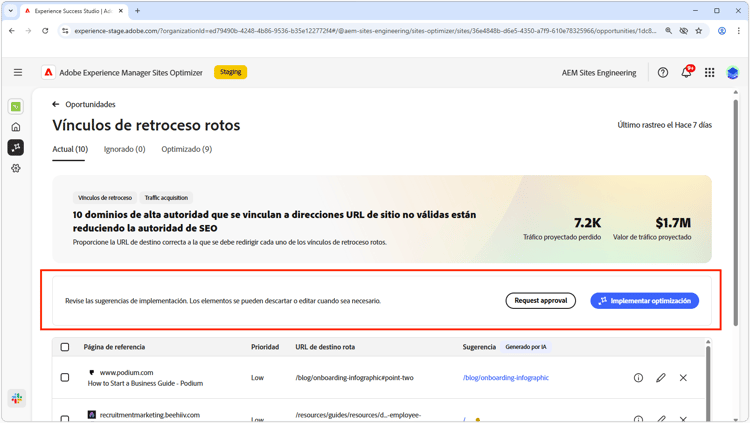The width and height of the screenshot is (750, 423).
Task: Click the eye-slash icon in address bar
Action: coord(684,31)
